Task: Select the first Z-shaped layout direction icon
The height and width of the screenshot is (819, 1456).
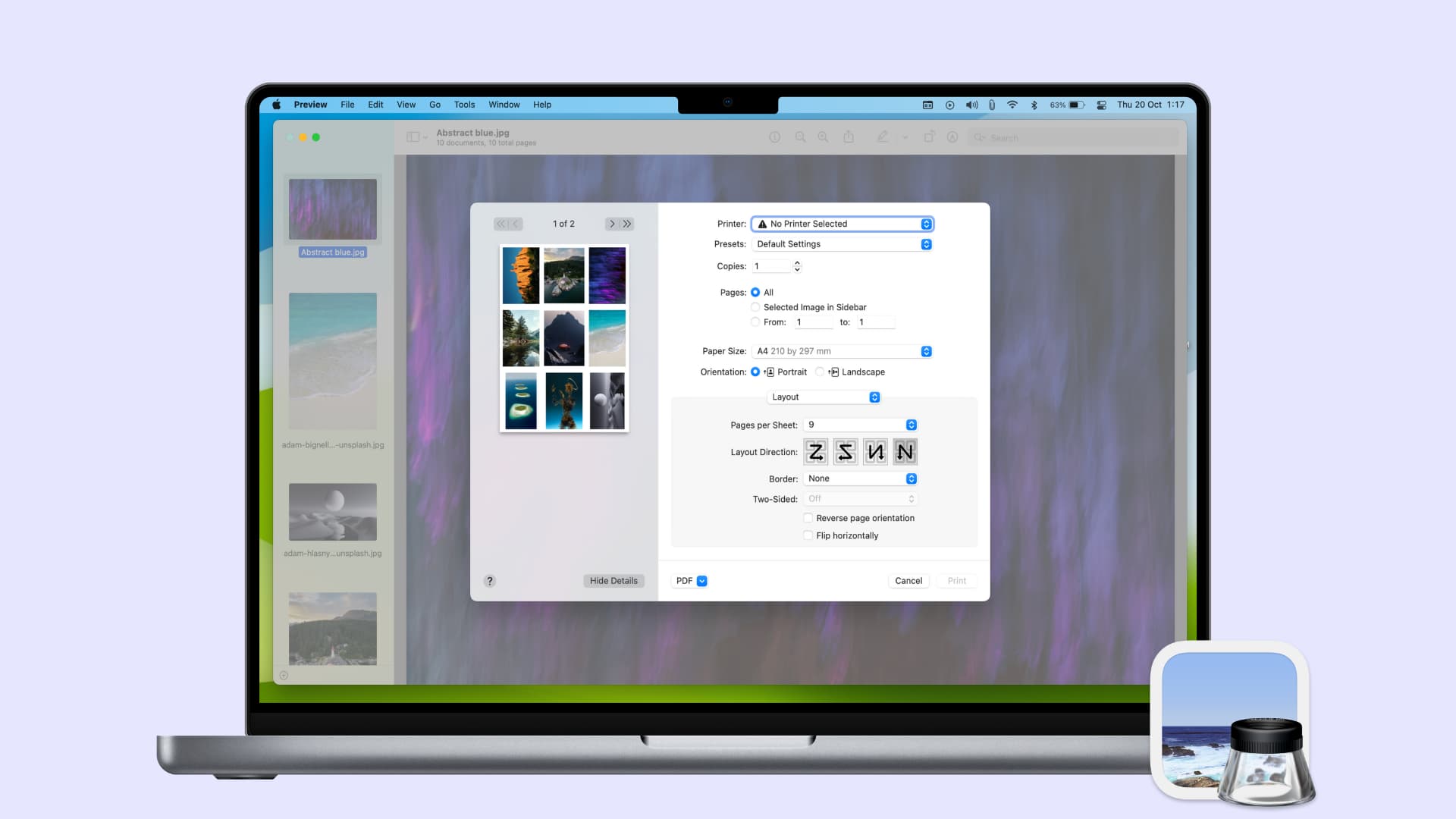Action: [816, 452]
